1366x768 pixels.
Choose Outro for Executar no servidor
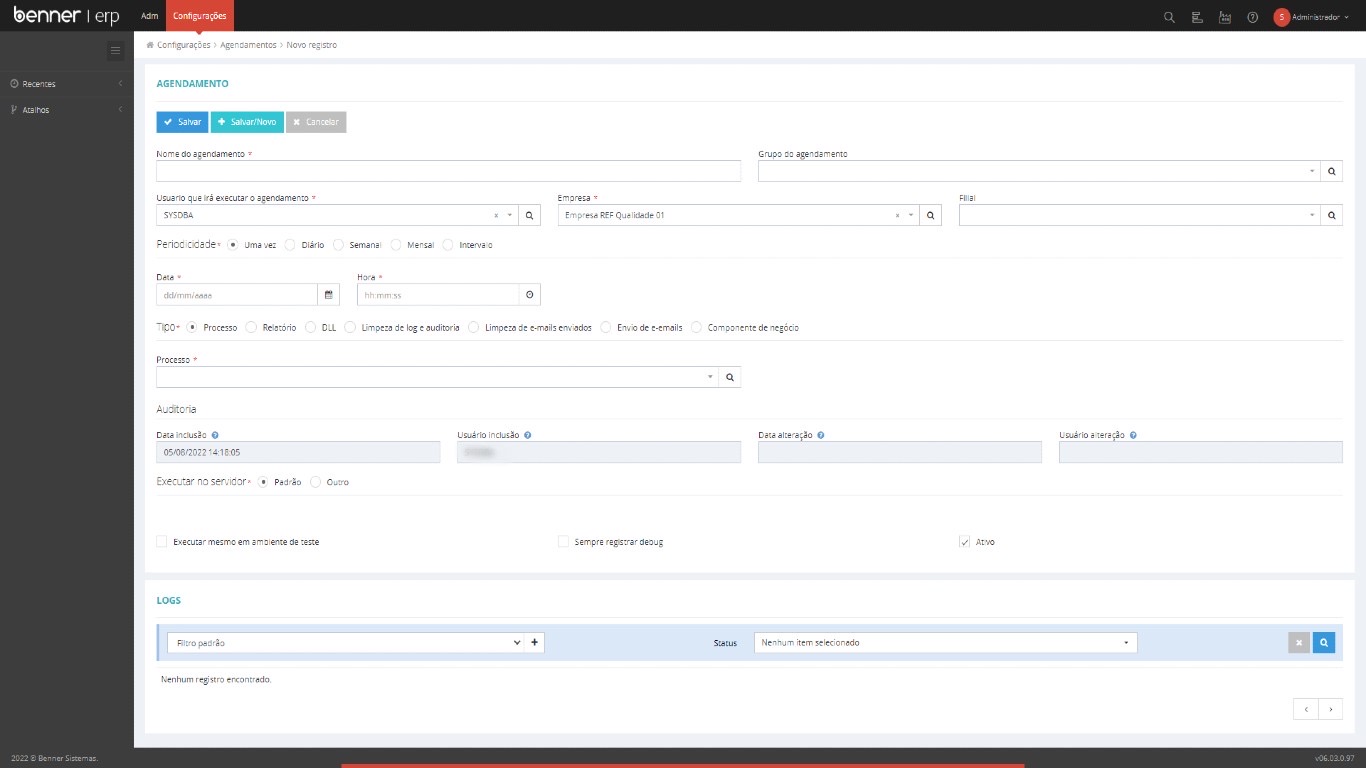click(x=316, y=482)
